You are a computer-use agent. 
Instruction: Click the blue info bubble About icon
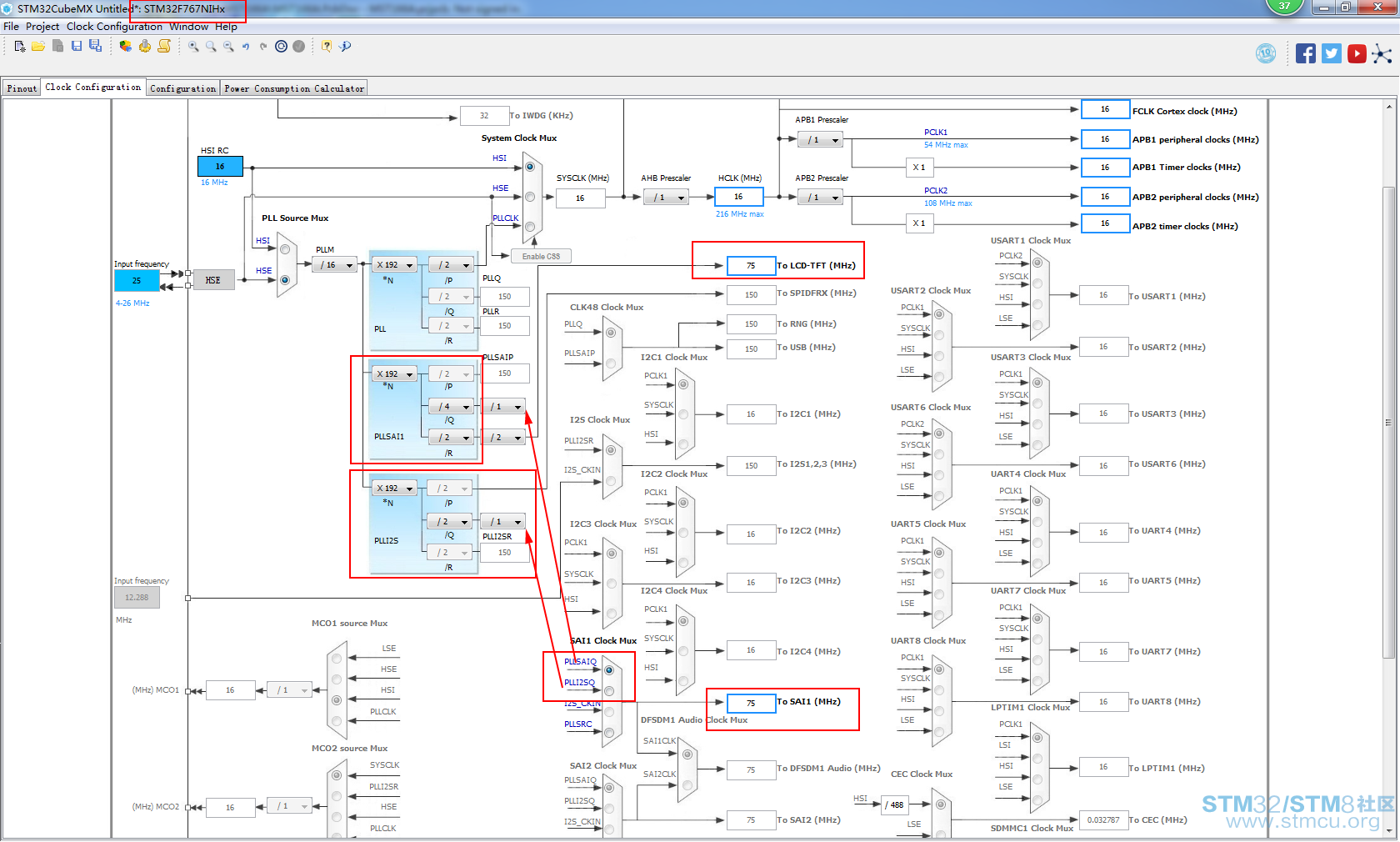[x=345, y=47]
